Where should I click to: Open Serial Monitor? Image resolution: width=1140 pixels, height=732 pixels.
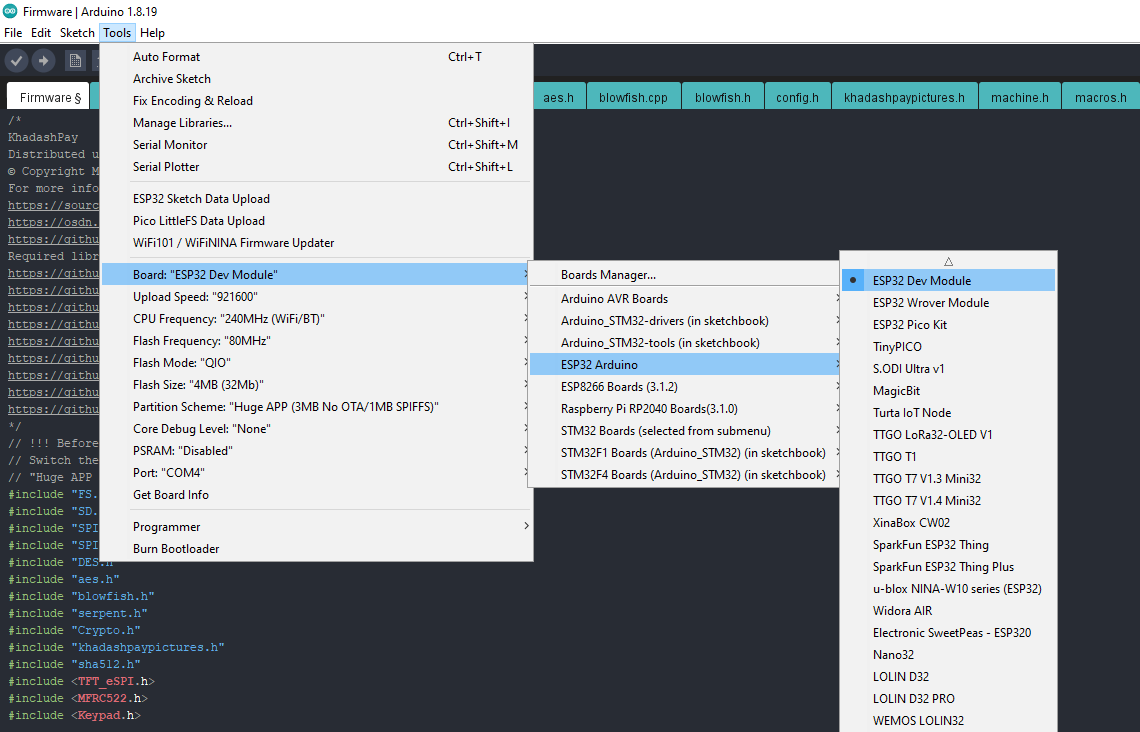click(x=317, y=145)
